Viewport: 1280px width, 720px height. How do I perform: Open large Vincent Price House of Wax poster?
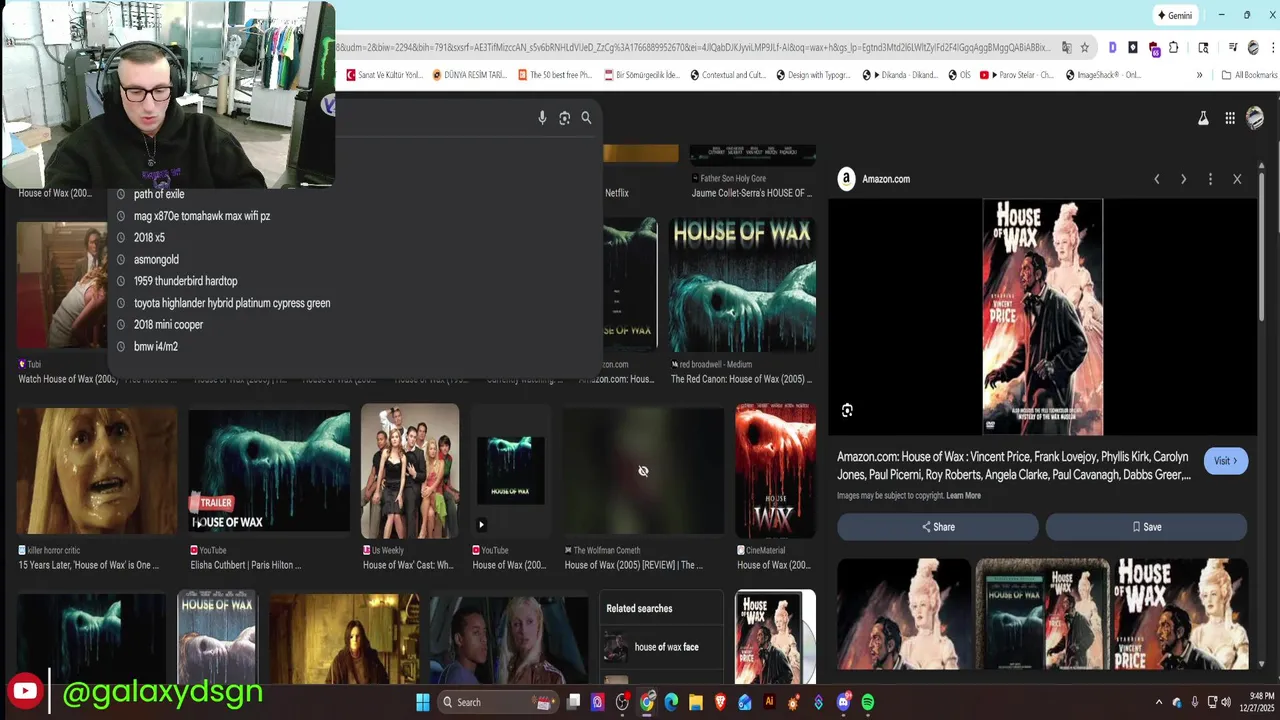click(x=1043, y=317)
